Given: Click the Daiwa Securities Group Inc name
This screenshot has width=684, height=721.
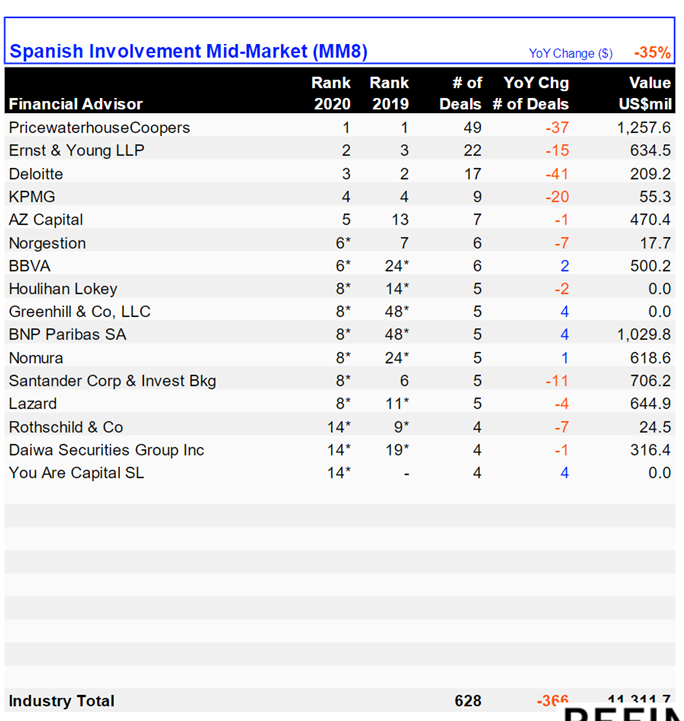Looking at the screenshot, I should (106, 450).
